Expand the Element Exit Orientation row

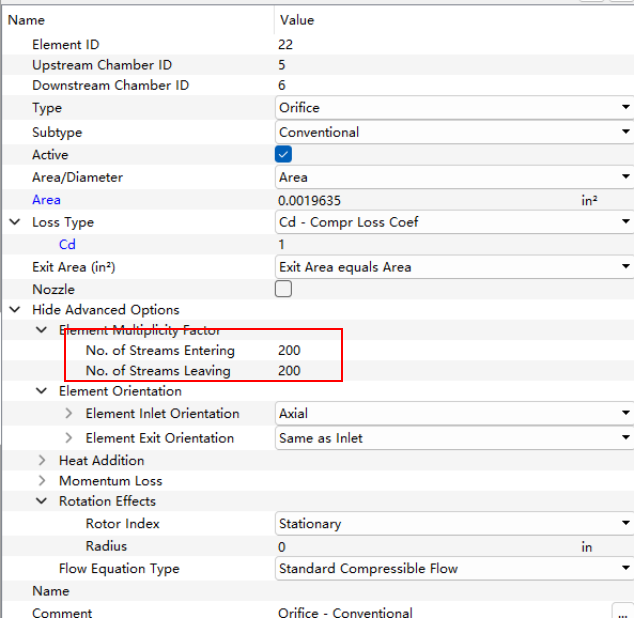point(68,438)
